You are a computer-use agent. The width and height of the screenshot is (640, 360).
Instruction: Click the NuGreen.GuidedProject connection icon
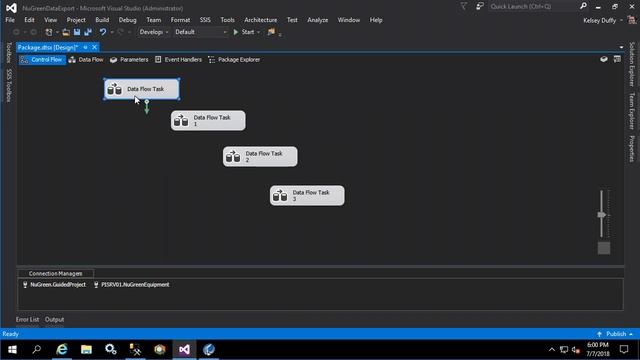(x=25, y=285)
